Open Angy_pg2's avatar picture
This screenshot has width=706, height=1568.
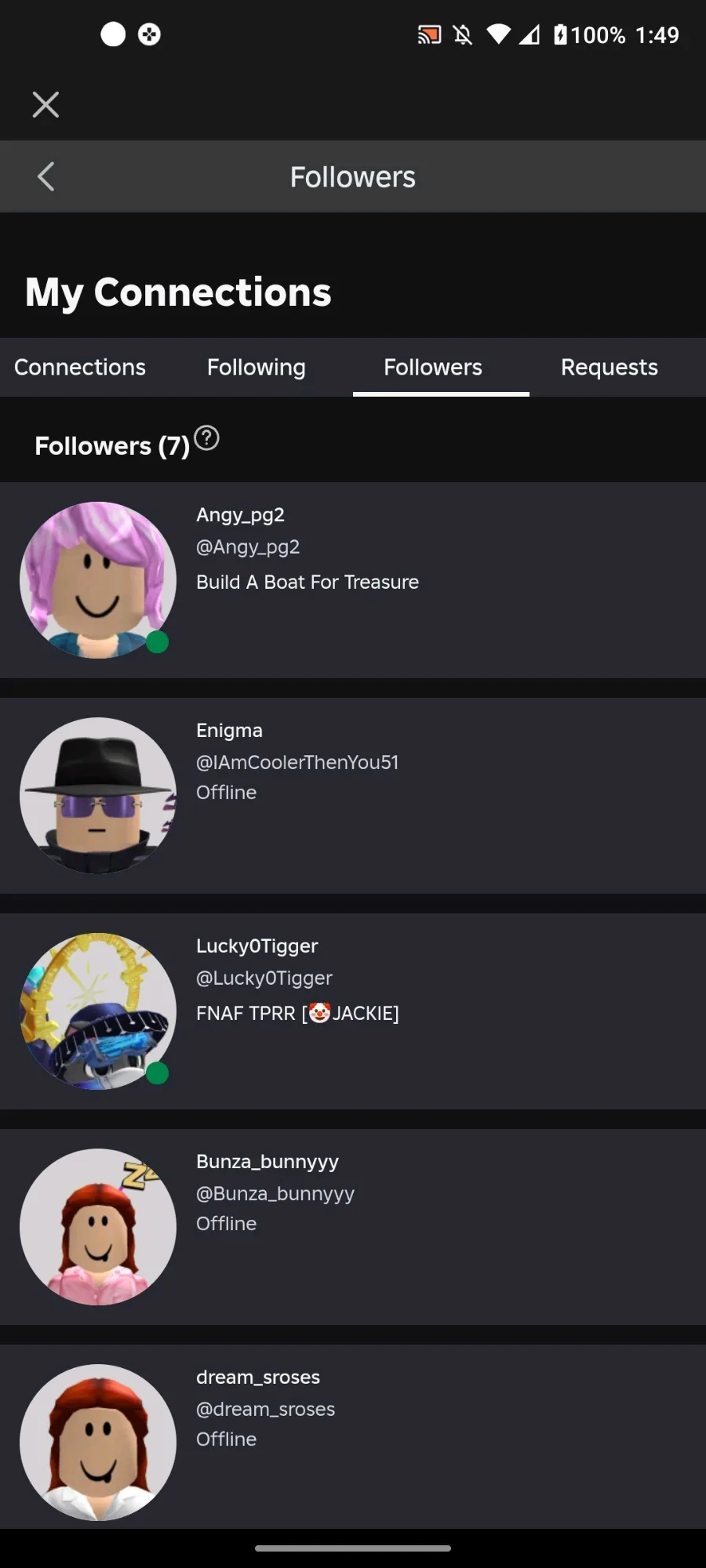(x=98, y=580)
